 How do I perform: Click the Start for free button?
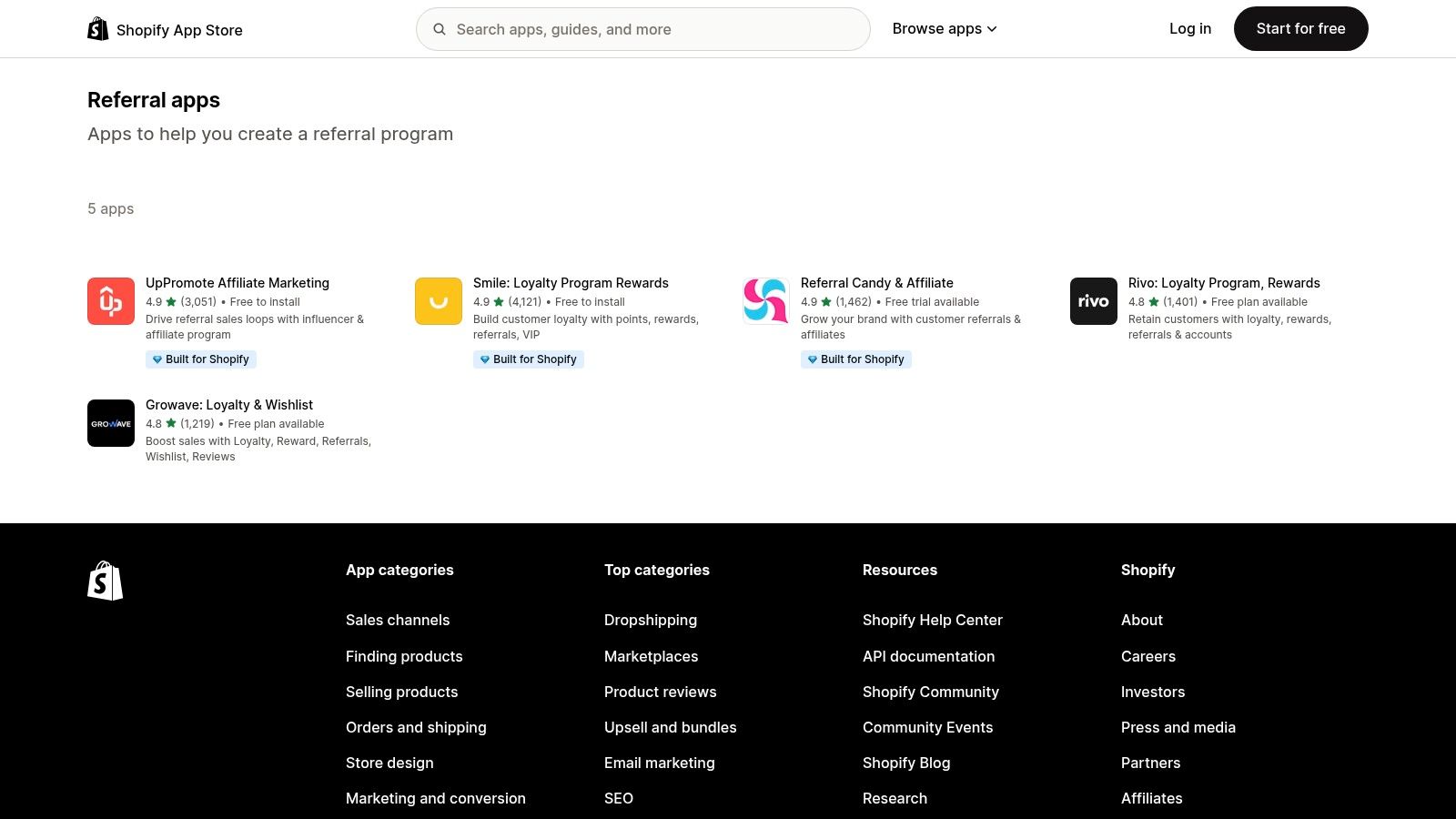coord(1300,28)
